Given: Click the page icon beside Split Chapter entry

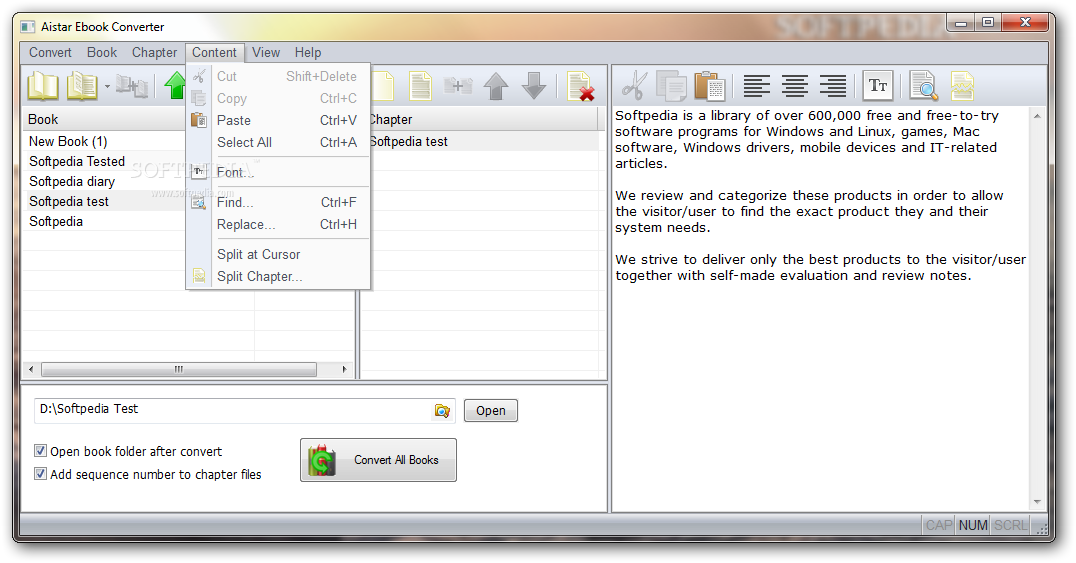Looking at the screenshot, I should 198,276.
